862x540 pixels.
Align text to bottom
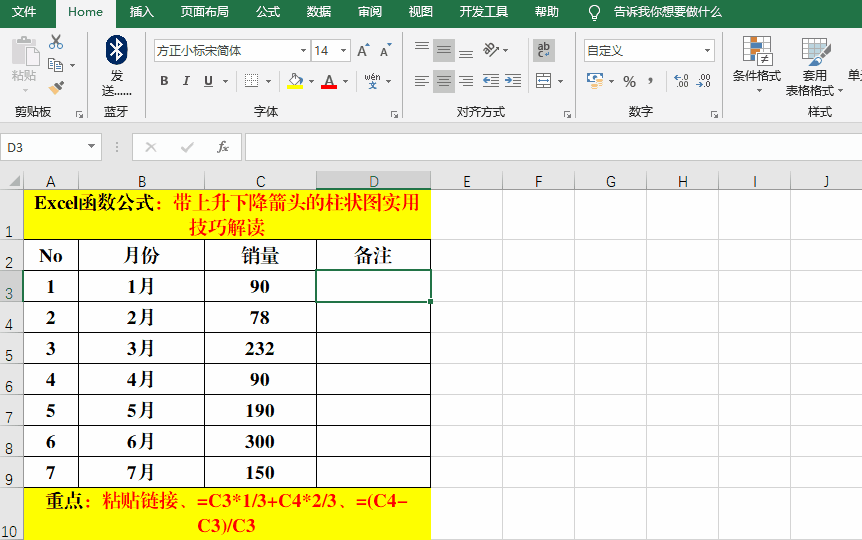pos(466,52)
